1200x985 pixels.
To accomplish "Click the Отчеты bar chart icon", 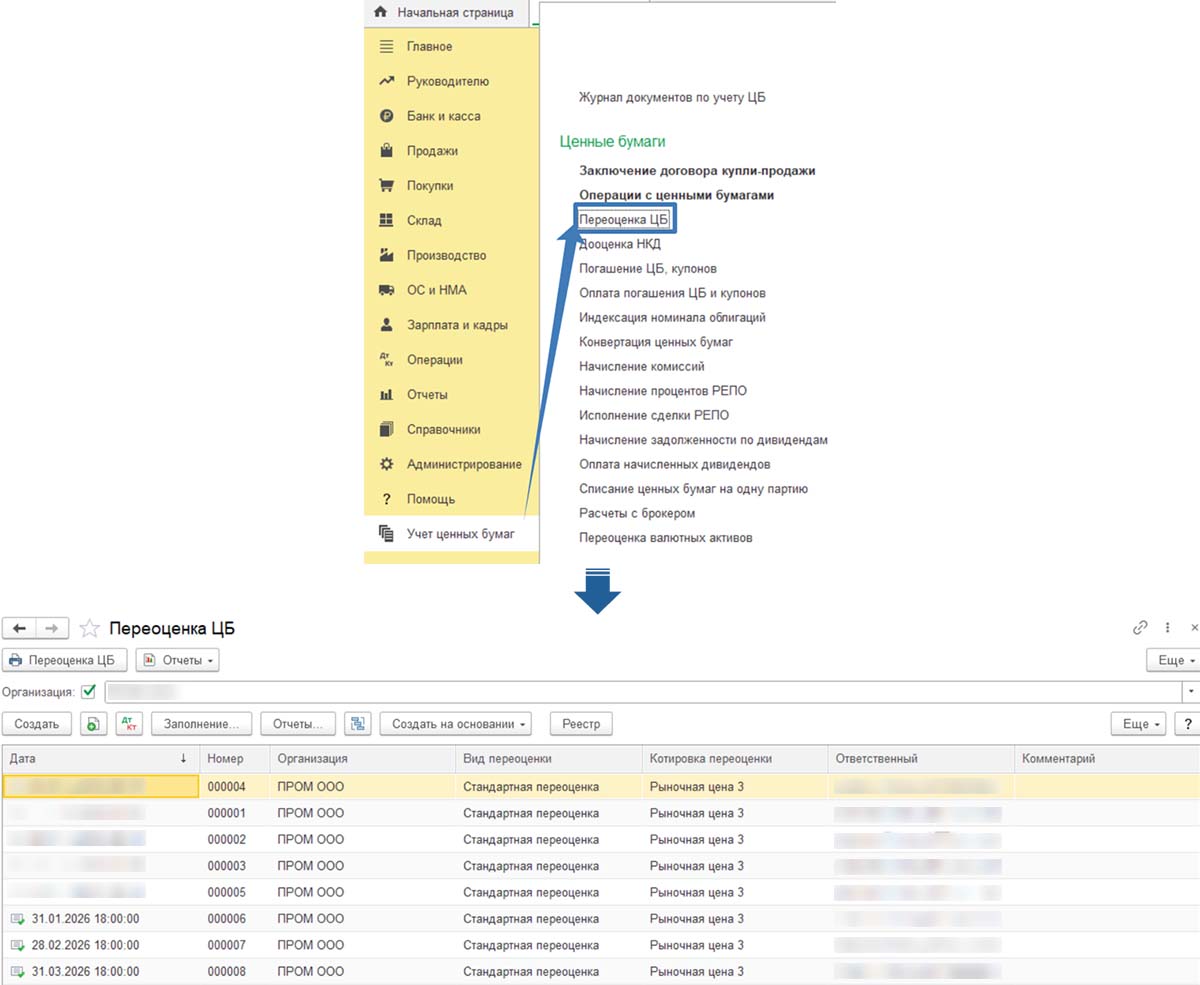I will [x=387, y=395].
